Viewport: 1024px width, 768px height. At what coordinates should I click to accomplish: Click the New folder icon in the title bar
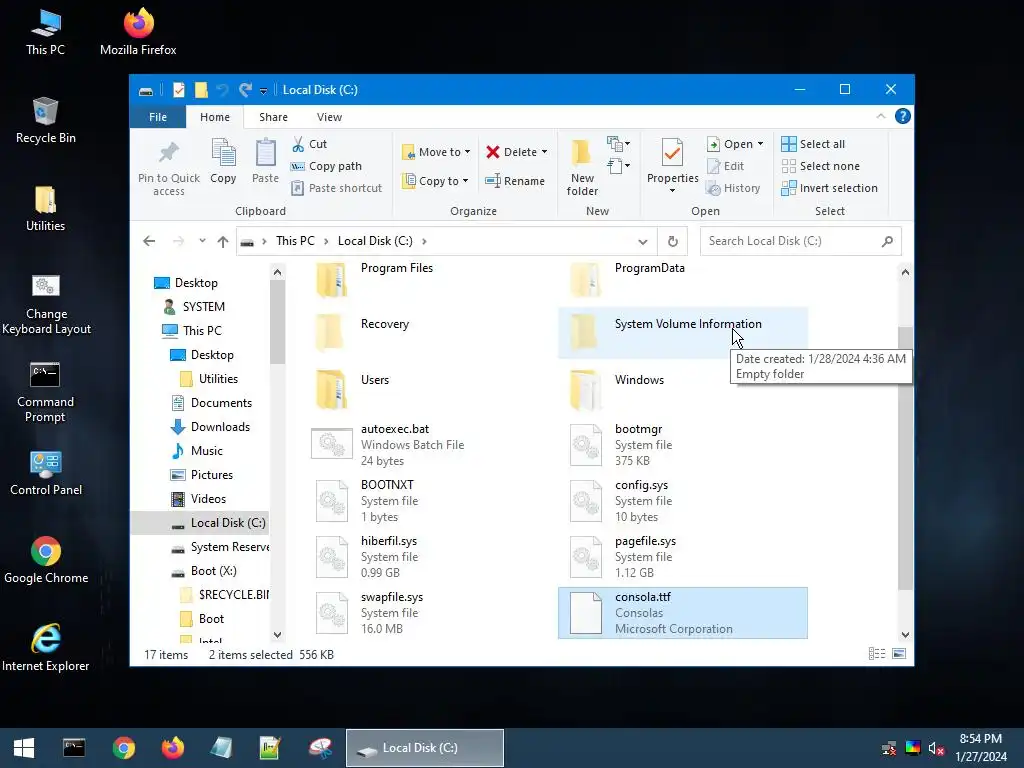click(x=201, y=89)
